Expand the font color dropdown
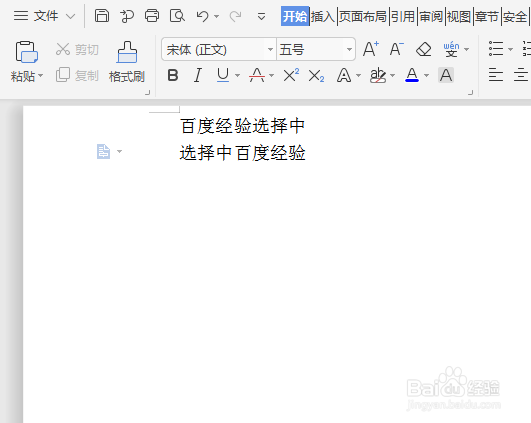 [x=426, y=76]
